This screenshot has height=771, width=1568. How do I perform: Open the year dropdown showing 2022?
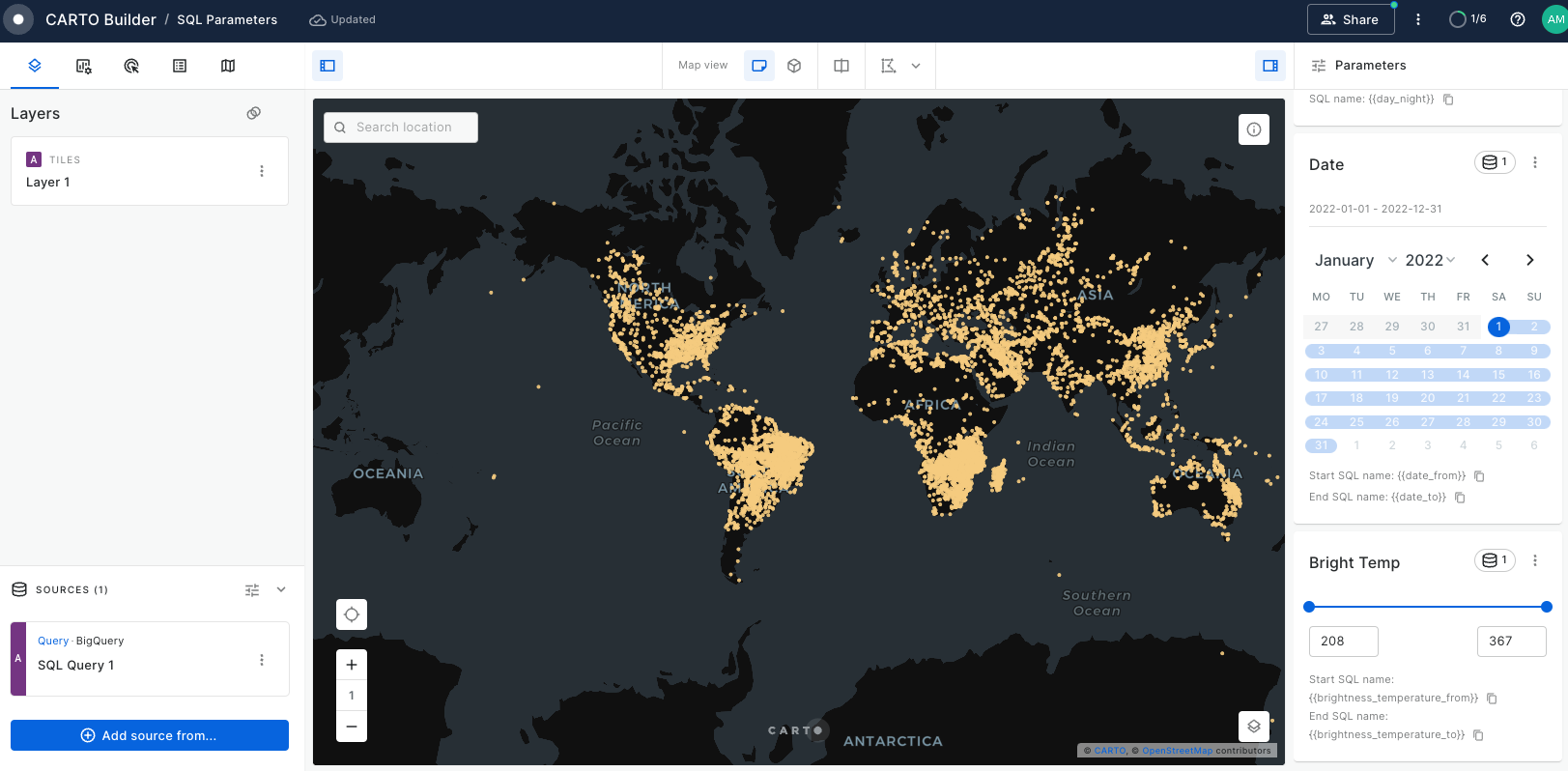coord(1430,260)
